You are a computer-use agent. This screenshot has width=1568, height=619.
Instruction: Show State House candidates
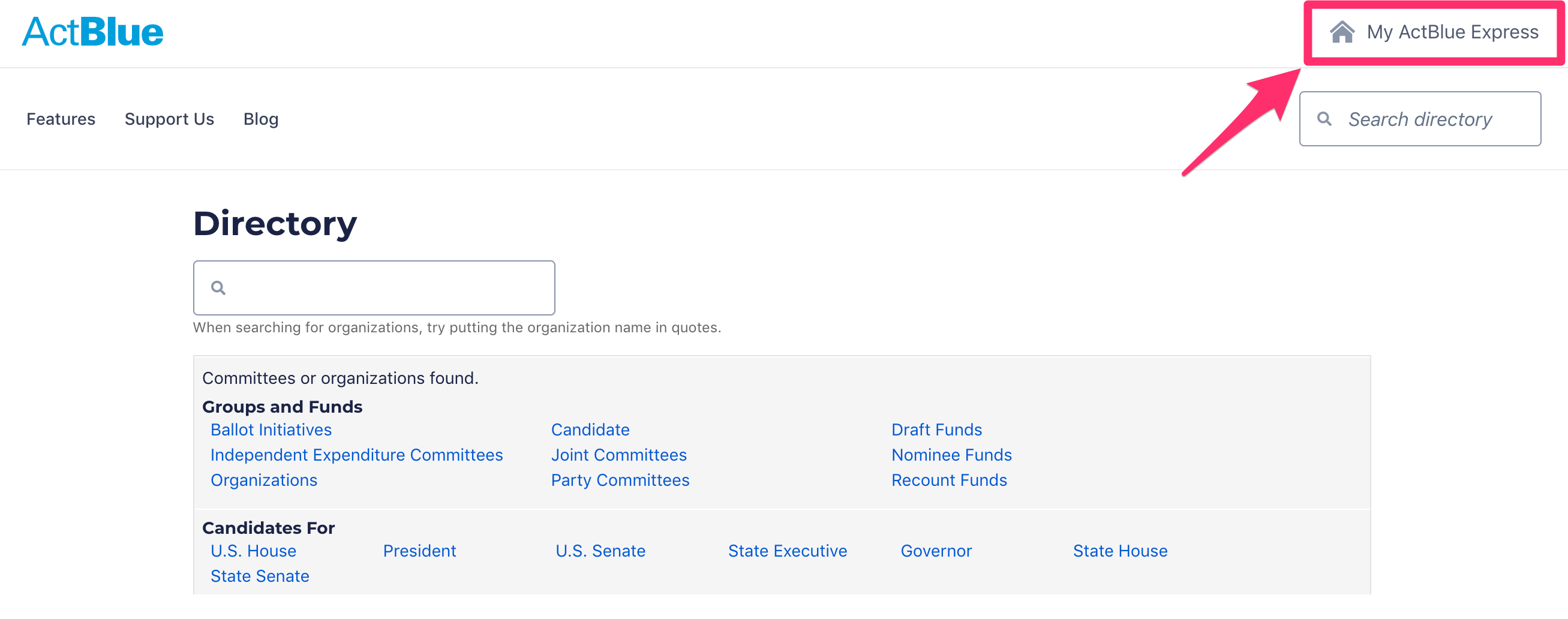pos(1119,551)
